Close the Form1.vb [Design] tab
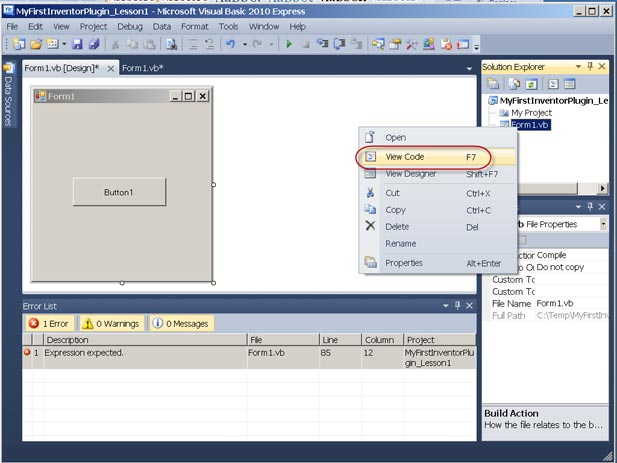The width and height of the screenshot is (617, 463). pos(111,68)
